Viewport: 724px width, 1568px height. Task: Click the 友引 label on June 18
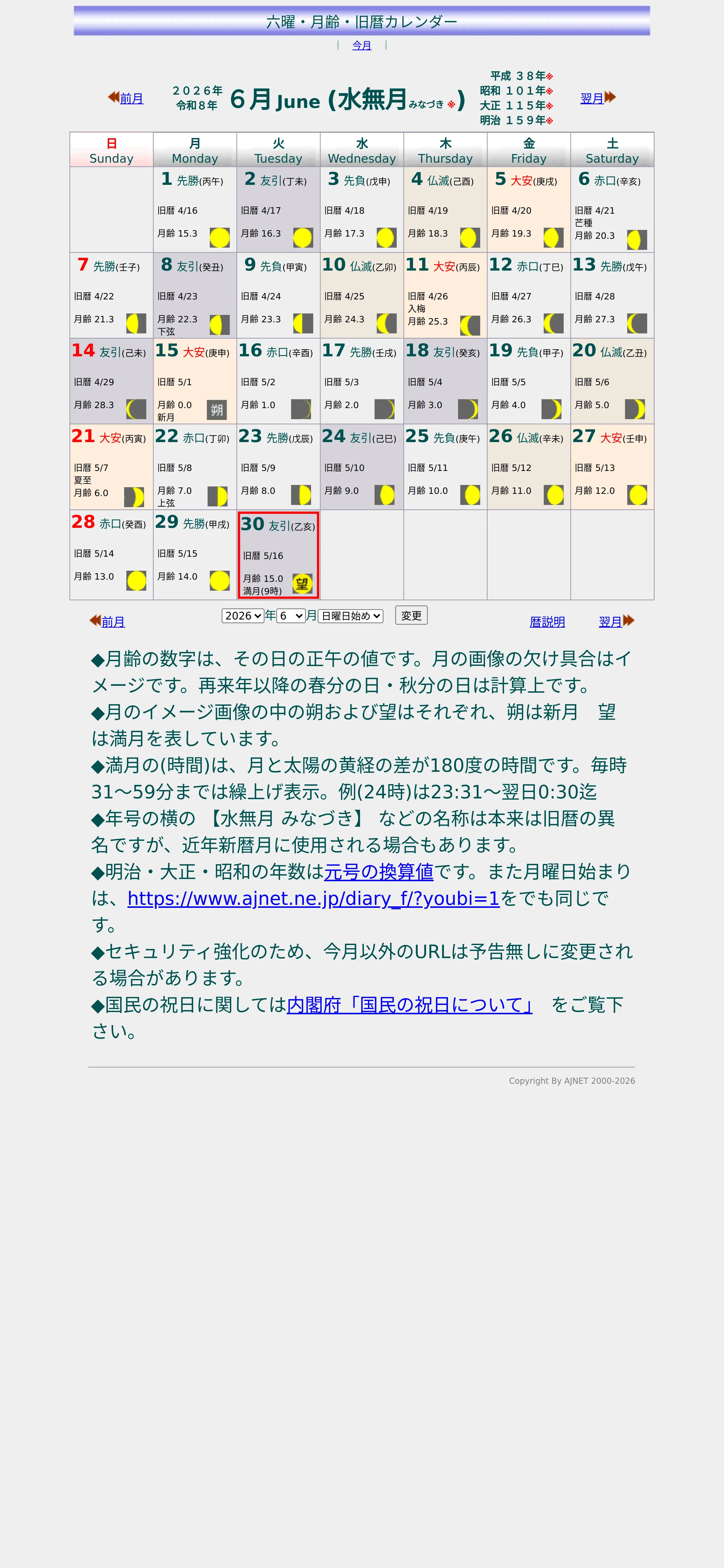444,352
